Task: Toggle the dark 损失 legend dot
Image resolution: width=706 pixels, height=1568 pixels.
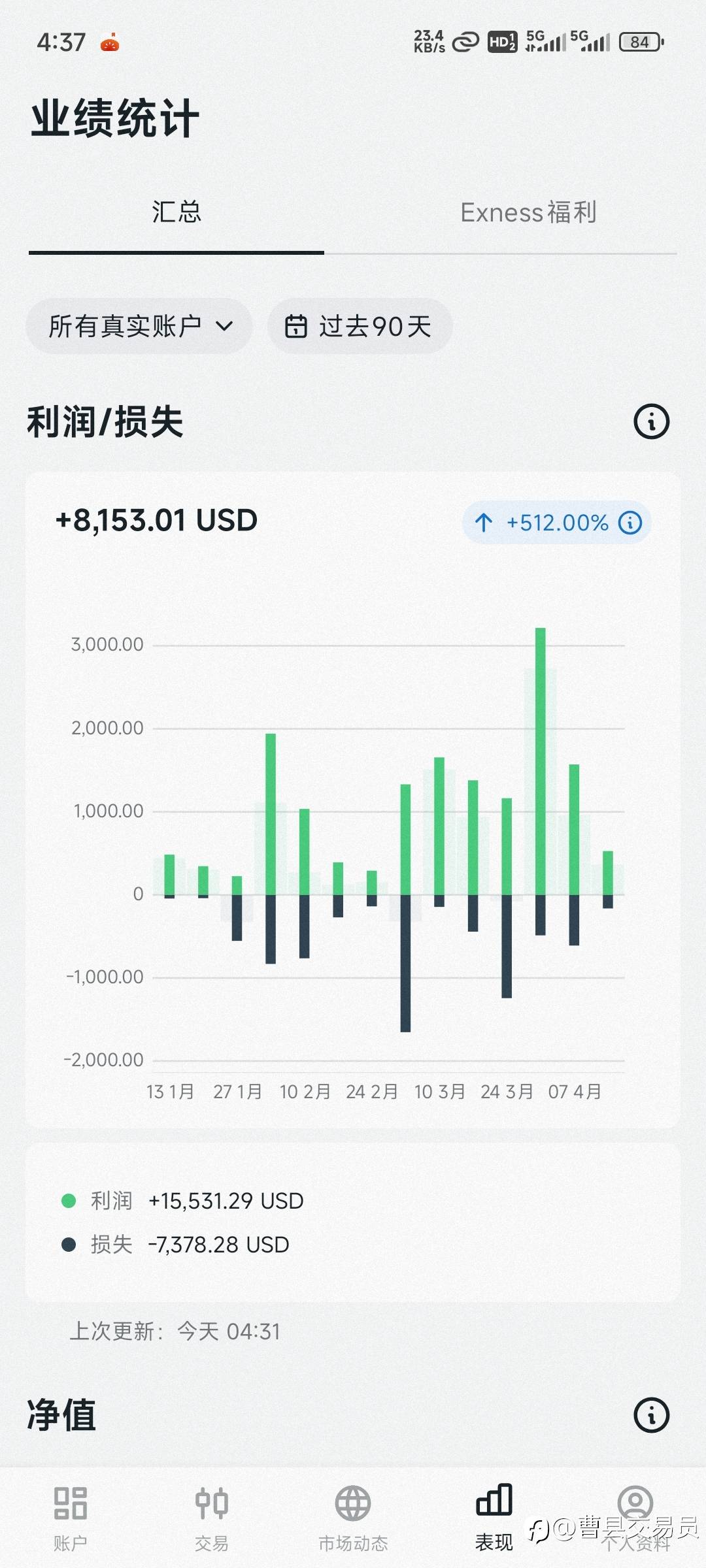Action: click(69, 1245)
